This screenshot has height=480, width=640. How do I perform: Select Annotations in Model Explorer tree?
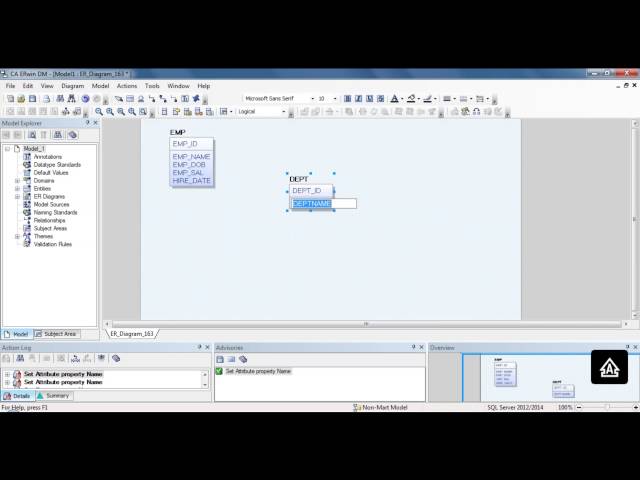click(x=47, y=157)
